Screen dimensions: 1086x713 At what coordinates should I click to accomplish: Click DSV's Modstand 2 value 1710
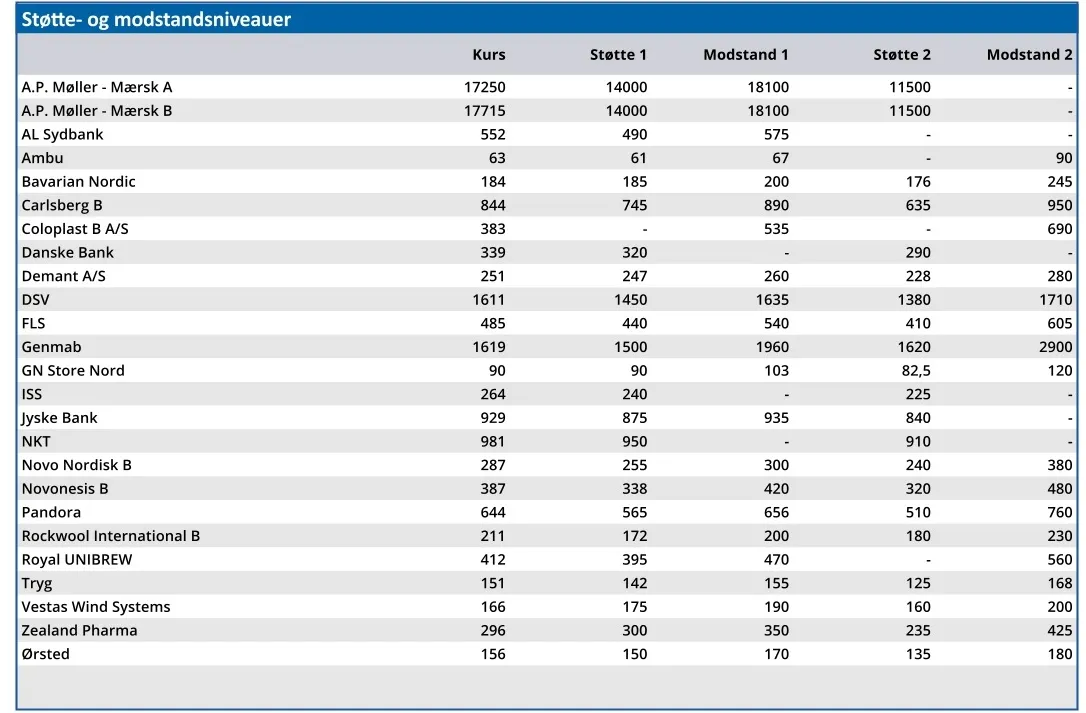1056,299
